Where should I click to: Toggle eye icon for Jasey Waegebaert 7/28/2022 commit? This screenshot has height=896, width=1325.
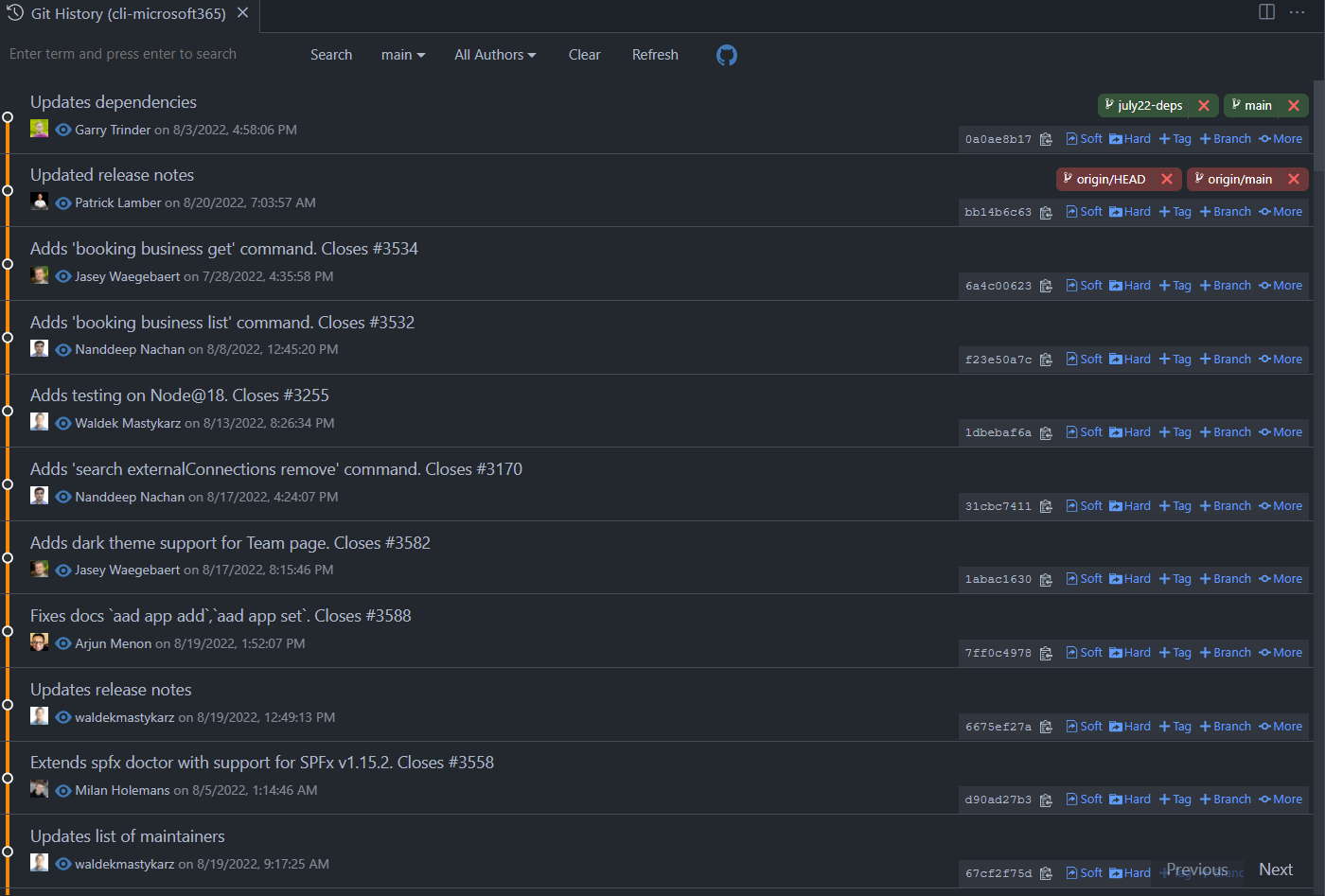63,276
